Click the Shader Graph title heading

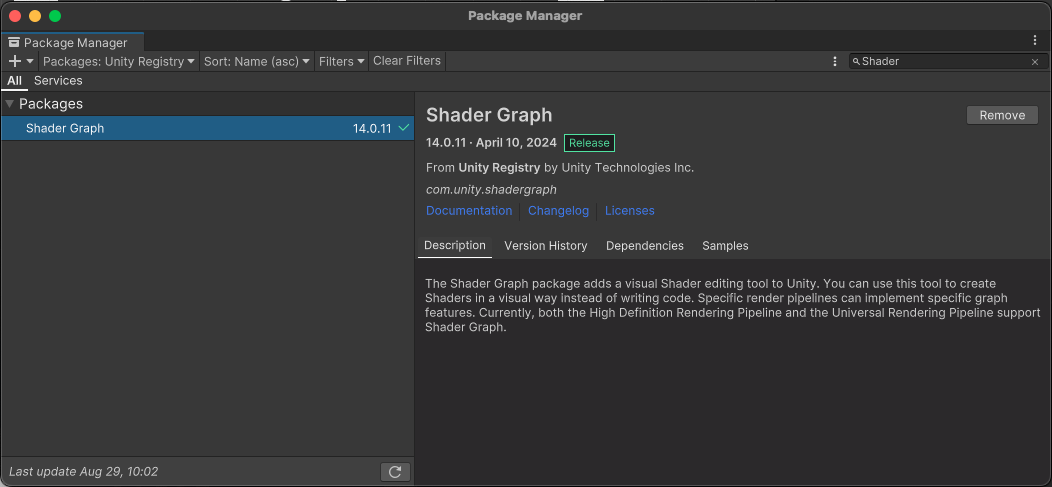pyautogui.click(x=489, y=115)
